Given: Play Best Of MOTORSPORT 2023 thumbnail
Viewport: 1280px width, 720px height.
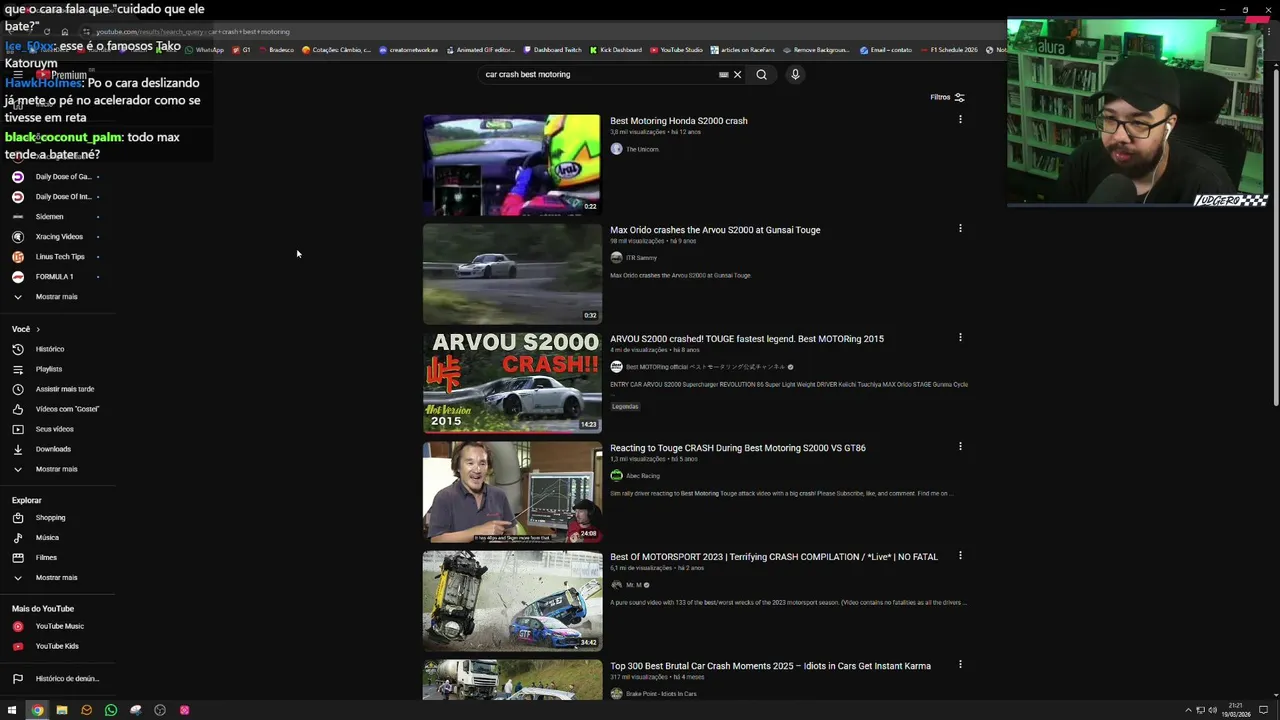Looking at the screenshot, I should pos(512,600).
